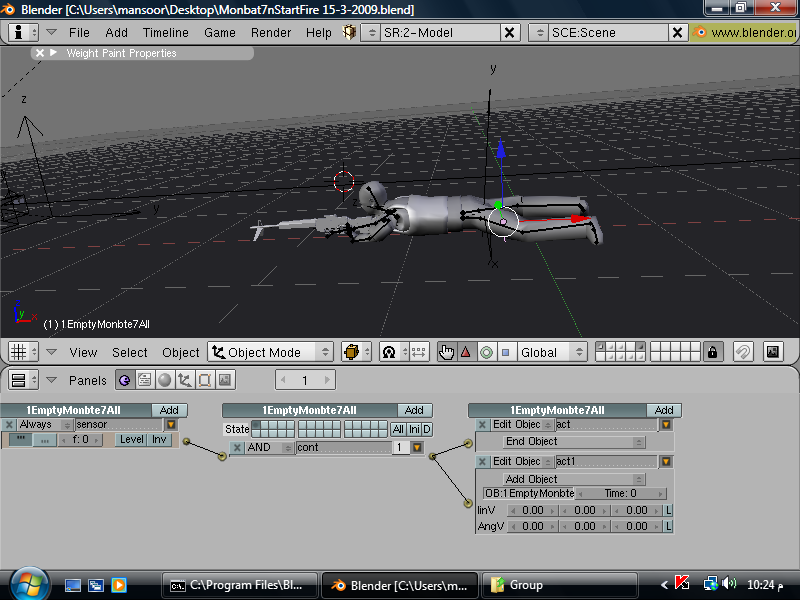Add a new sensor
The image size is (800, 600).
(x=169, y=410)
